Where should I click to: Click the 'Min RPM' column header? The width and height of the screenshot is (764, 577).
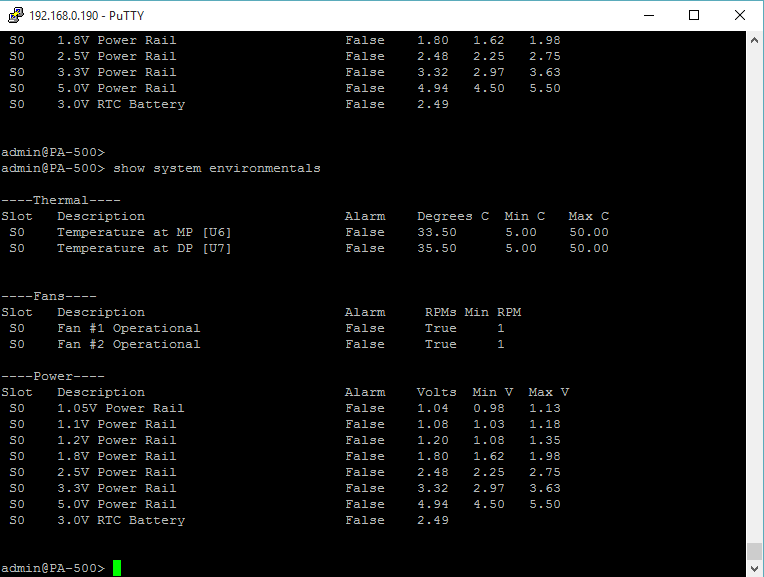pos(493,312)
